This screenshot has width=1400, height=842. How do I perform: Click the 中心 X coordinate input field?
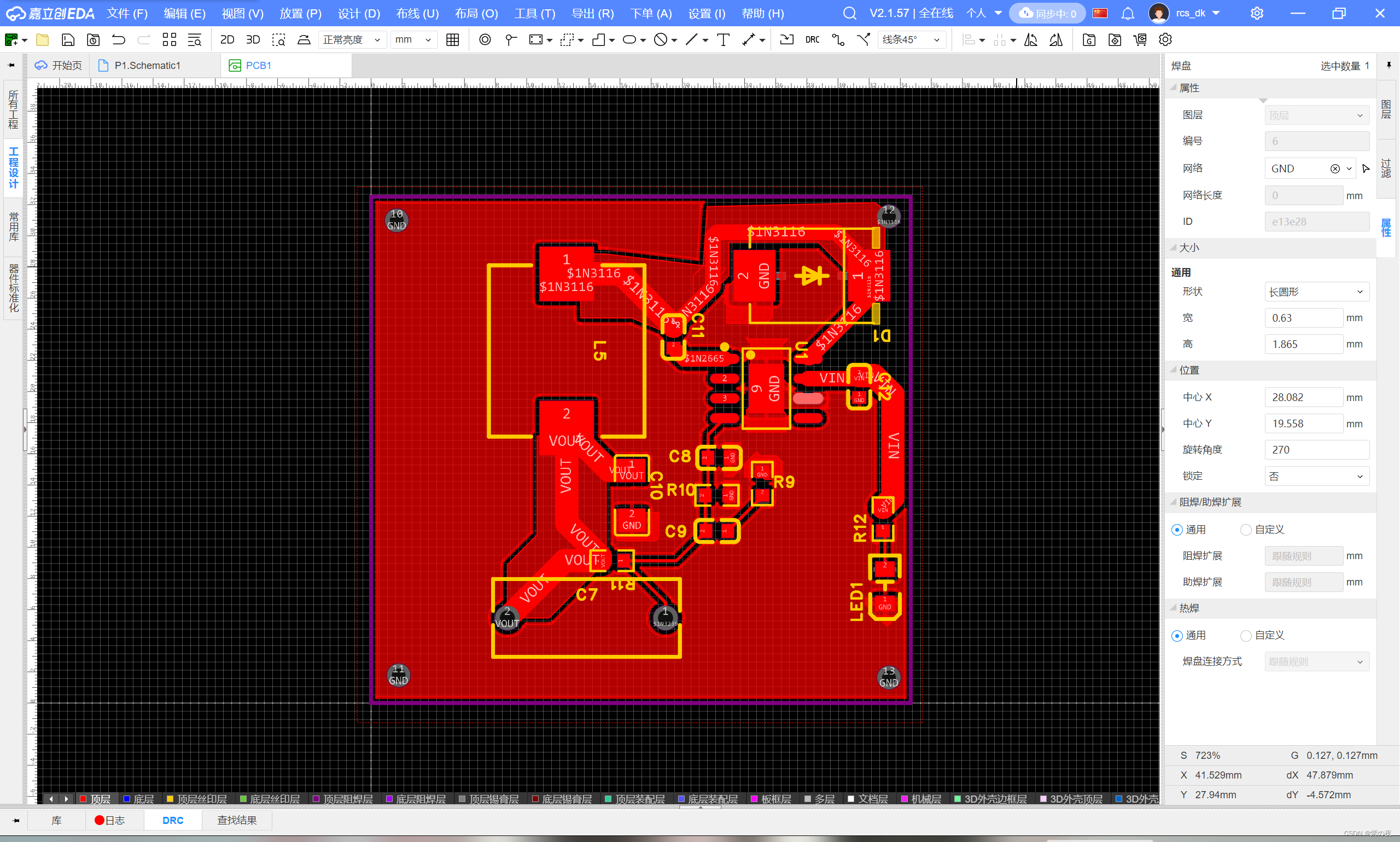(1303, 397)
